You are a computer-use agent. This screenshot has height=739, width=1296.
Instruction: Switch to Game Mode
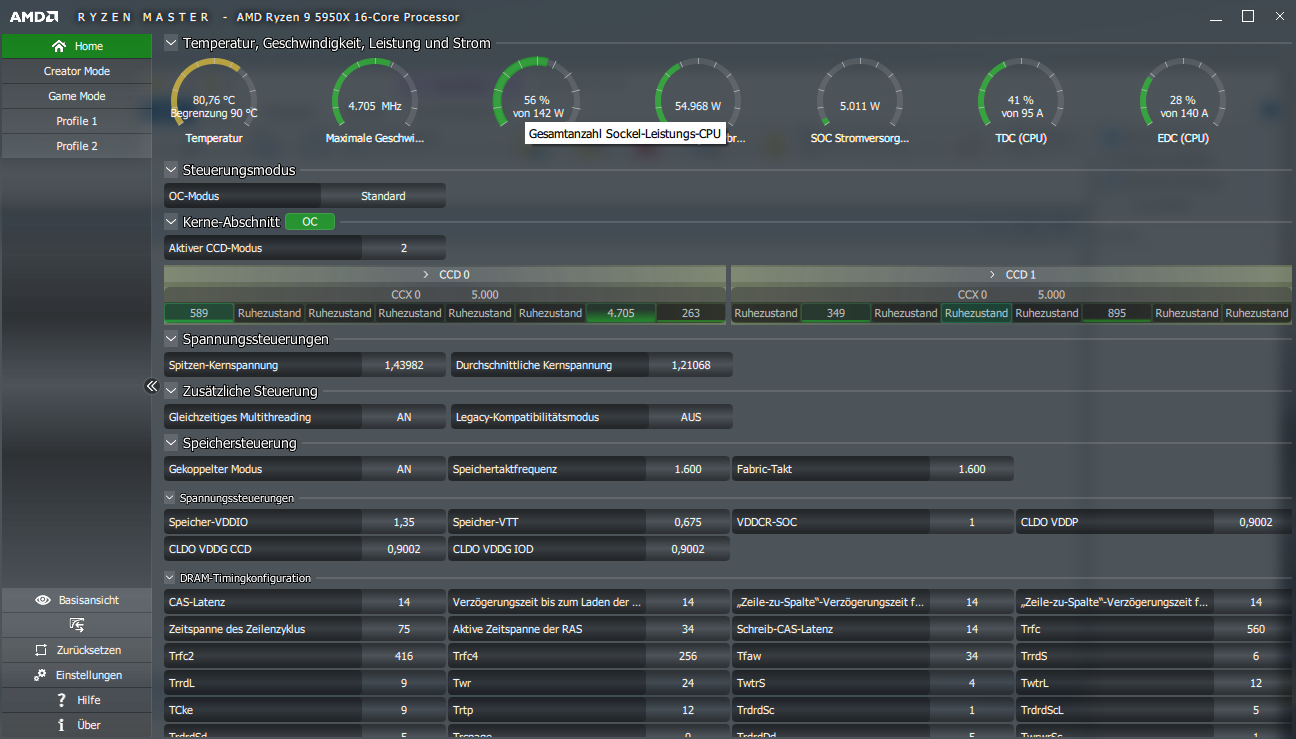coord(76,96)
